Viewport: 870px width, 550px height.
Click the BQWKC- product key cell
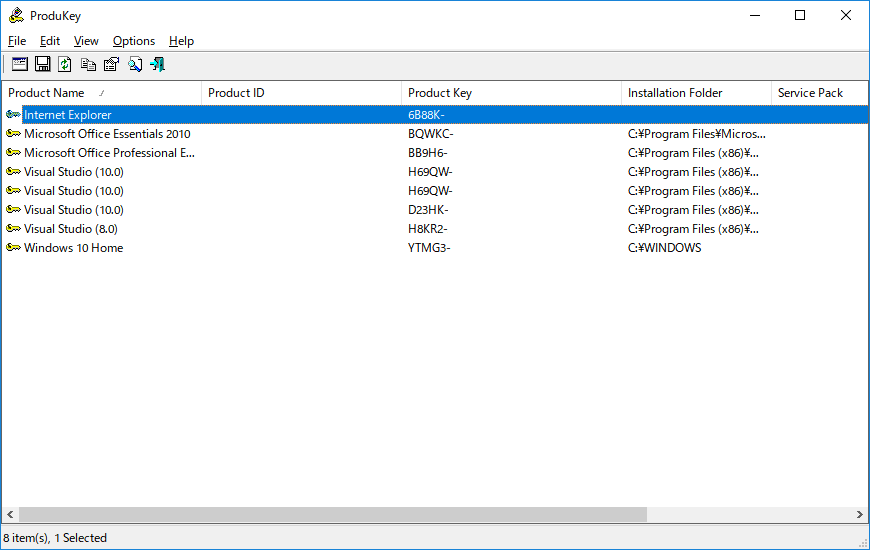431,134
